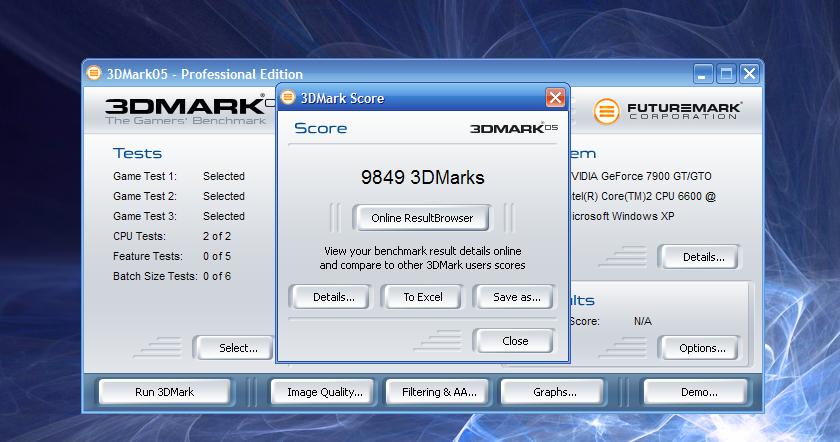The image size is (840, 442).
Task: Open Options... in main window
Action: click(x=701, y=348)
